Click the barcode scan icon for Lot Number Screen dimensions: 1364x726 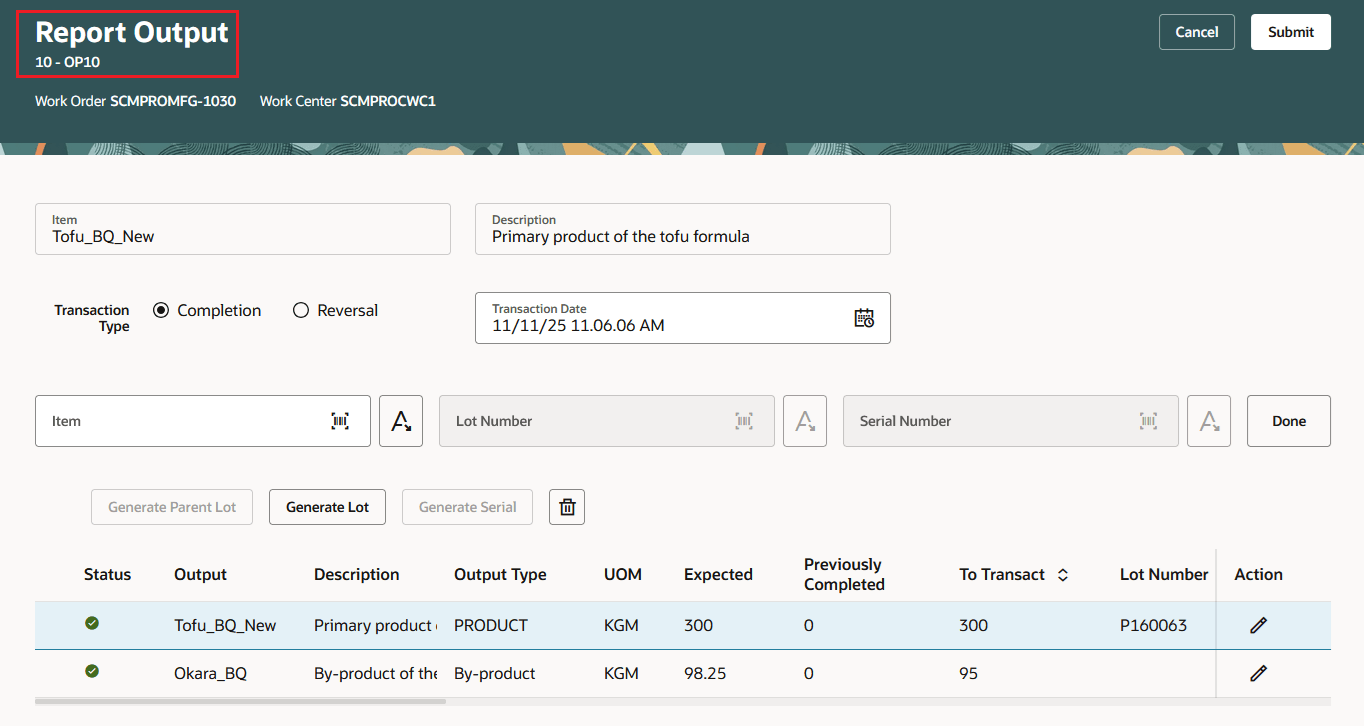point(744,421)
